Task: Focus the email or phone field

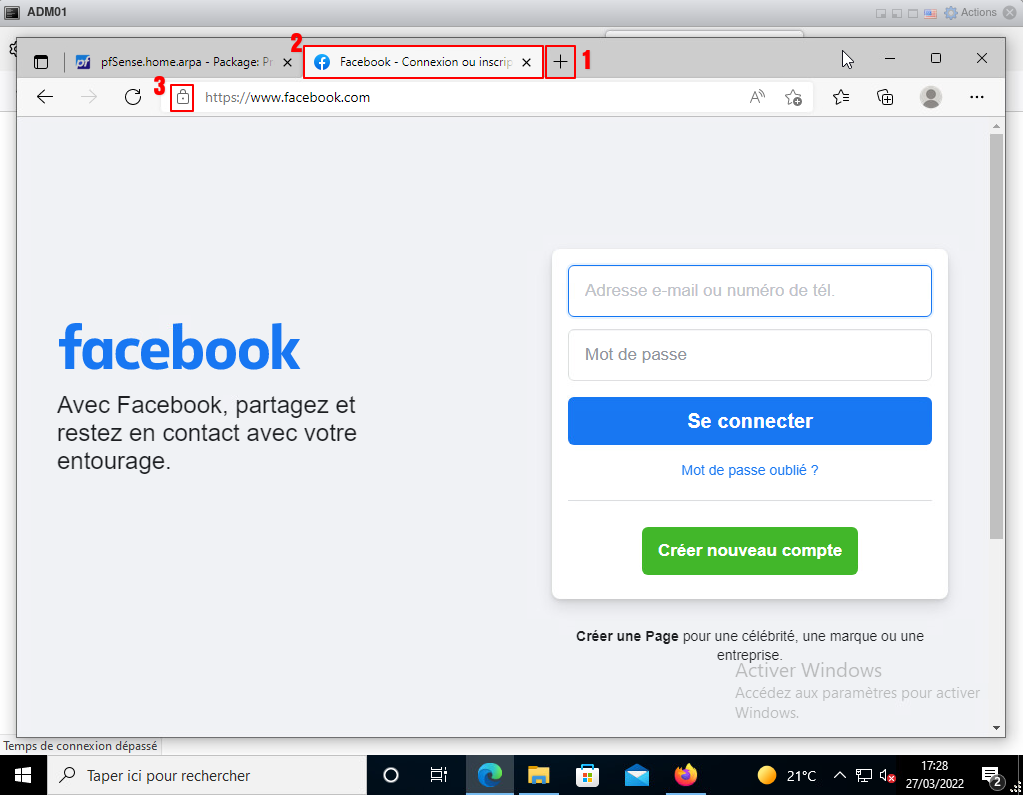Action: 749,291
